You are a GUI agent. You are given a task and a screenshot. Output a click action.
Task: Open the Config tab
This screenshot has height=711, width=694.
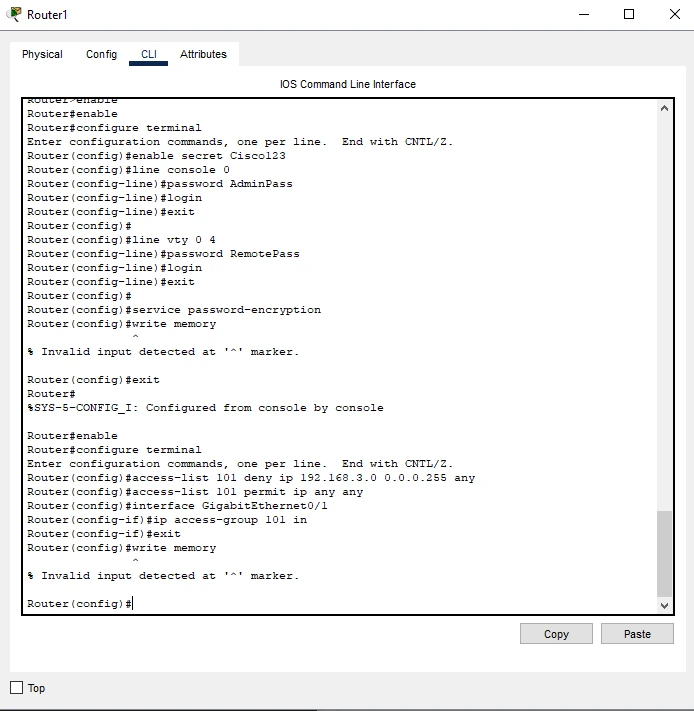click(102, 54)
